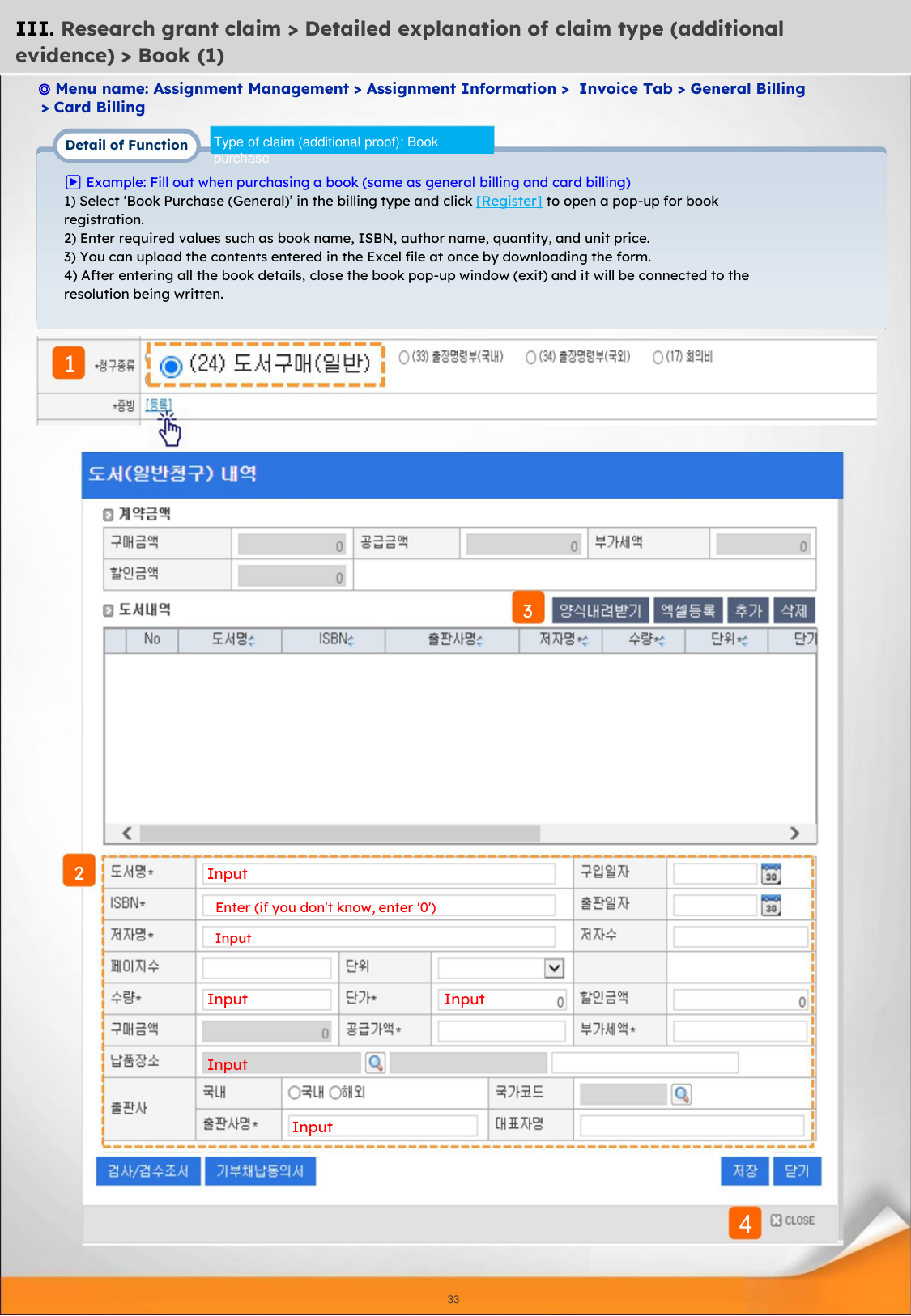Image resolution: width=911 pixels, height=1316 pixels.
Task: Click country code search magnifier icon
Action: point(682,1094)
